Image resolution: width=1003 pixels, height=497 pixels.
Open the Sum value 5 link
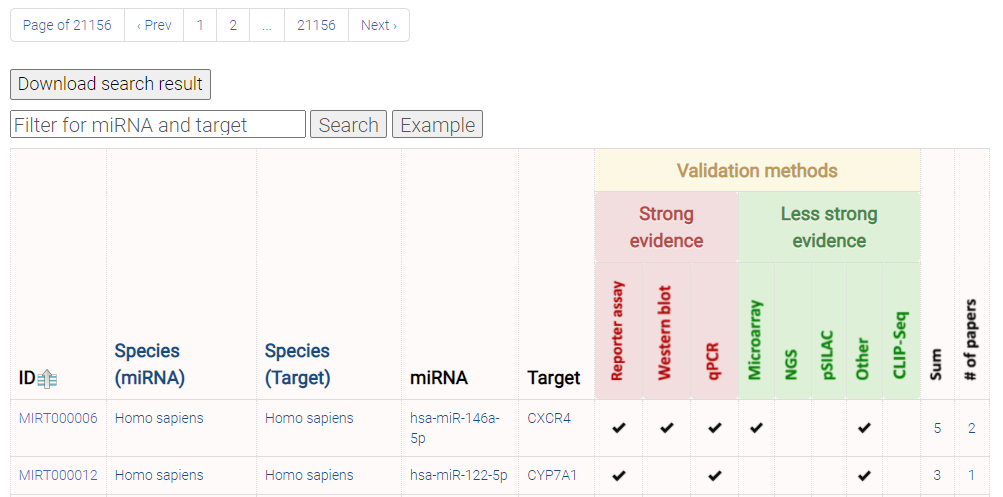point(937,429)
